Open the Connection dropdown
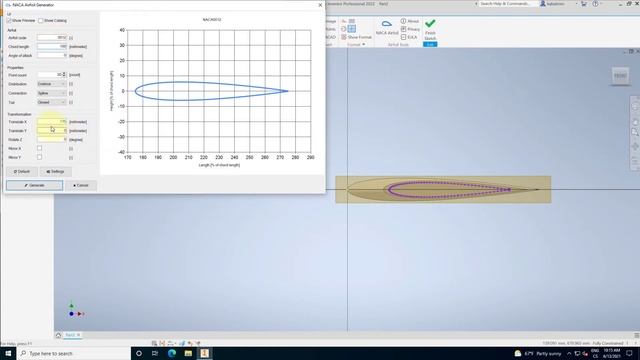This screenshot has width=640, height=360. click(x=51, y=93)
